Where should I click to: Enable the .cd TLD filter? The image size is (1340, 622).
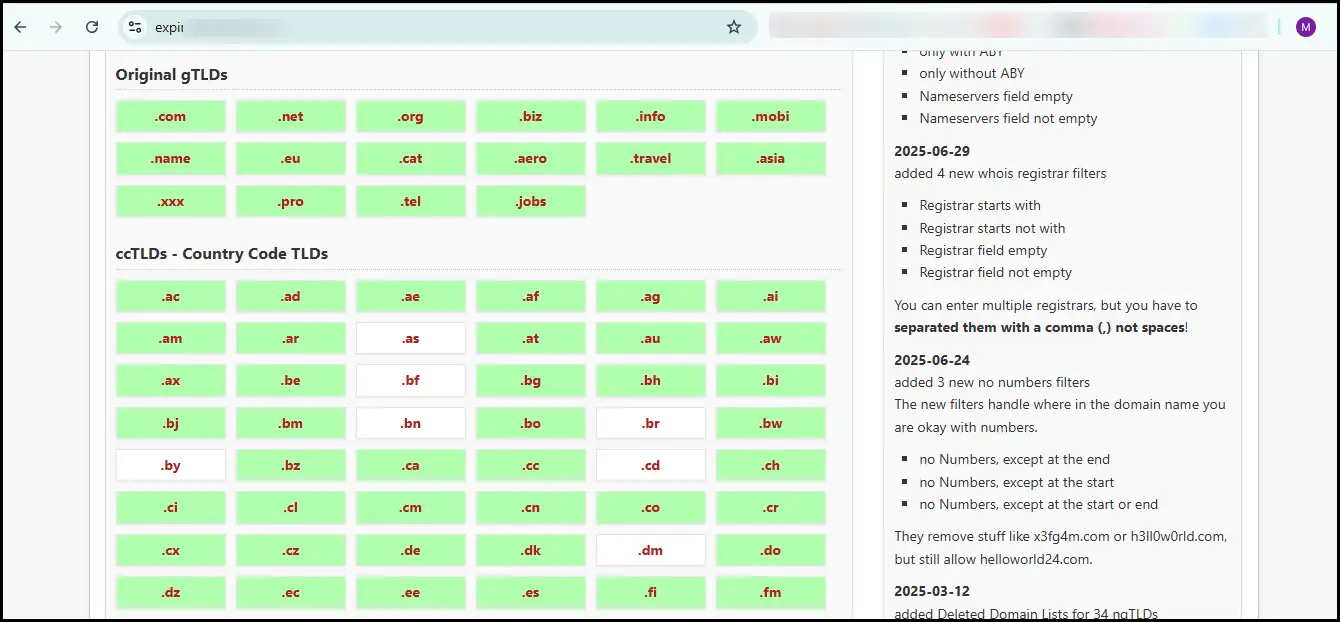coord(650,465)
